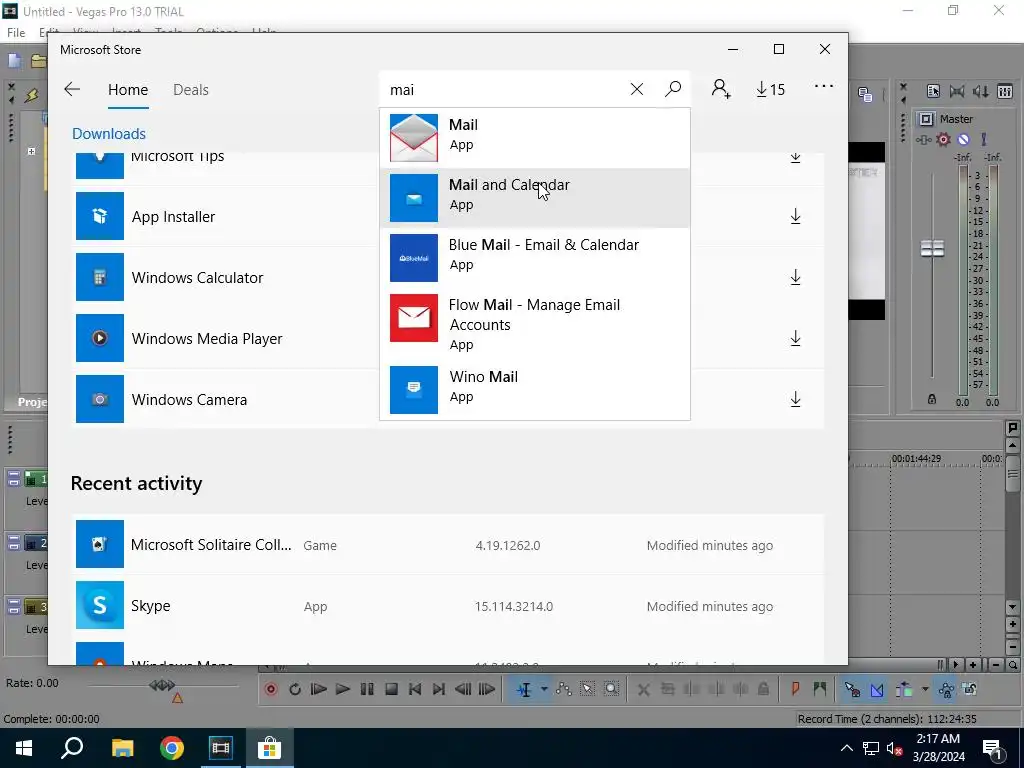Screen dimensions: 1024x768
Task: Download Windows Camera update
Action: tap(795, 399)
